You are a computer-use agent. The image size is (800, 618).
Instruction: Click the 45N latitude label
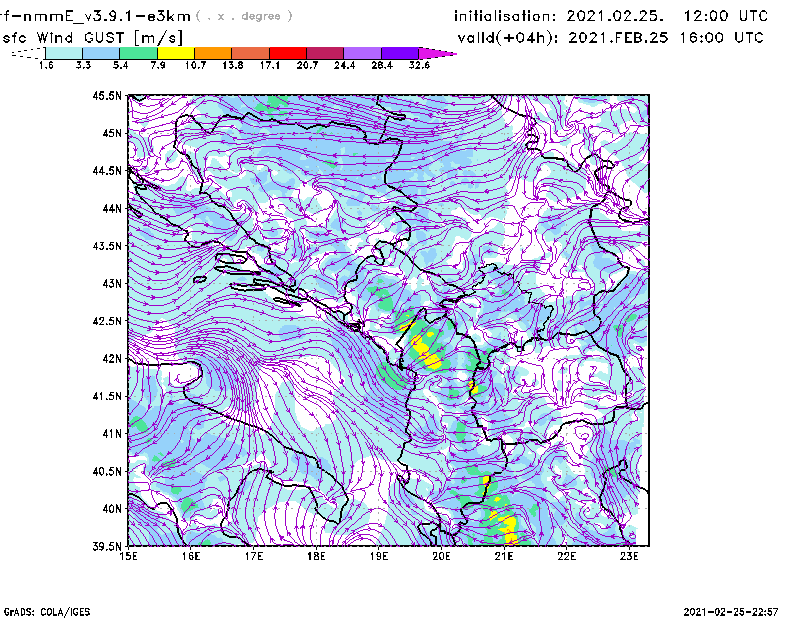(112, 133)
